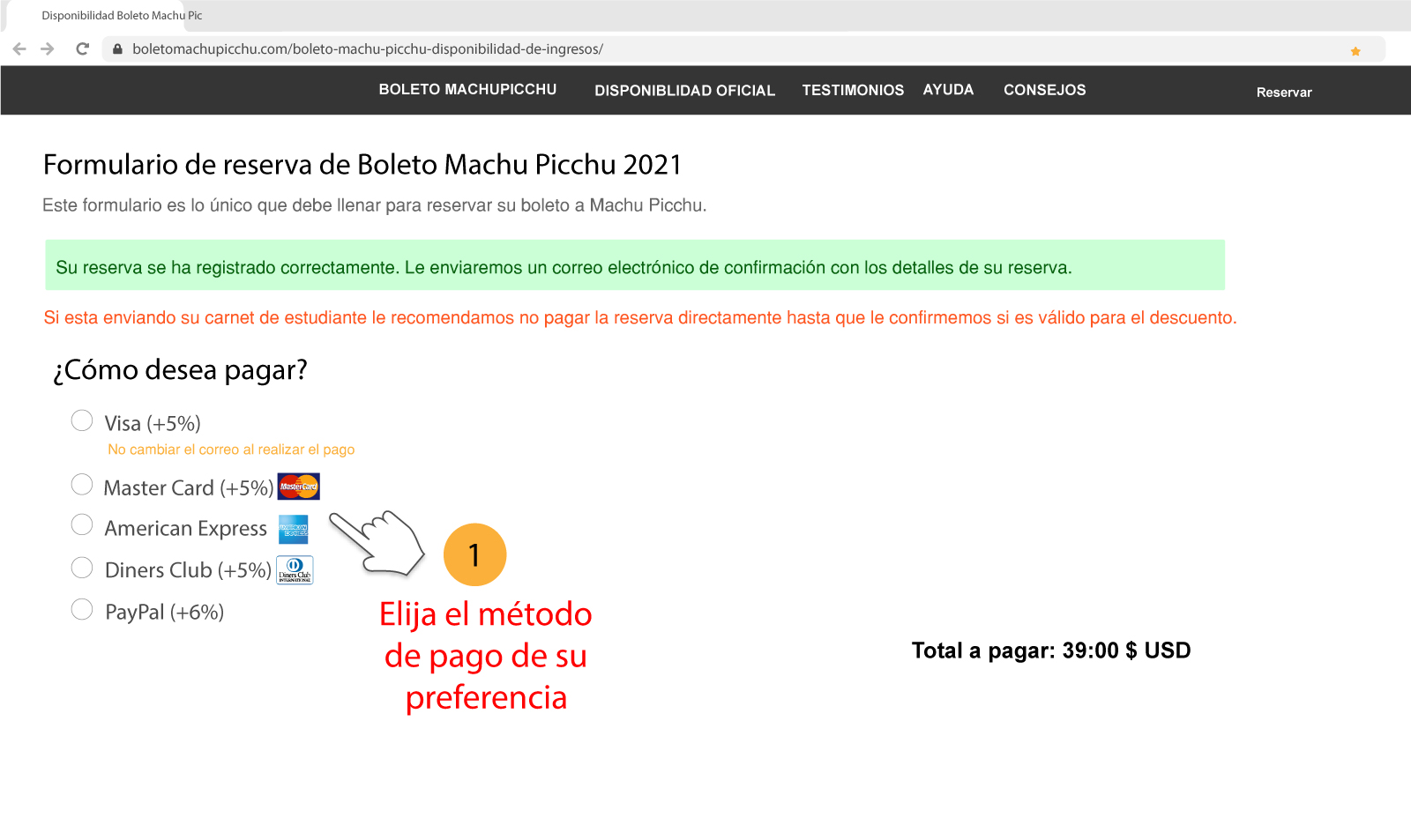
Task: Click the MasterCard logo icon
Action: [299, 487]
